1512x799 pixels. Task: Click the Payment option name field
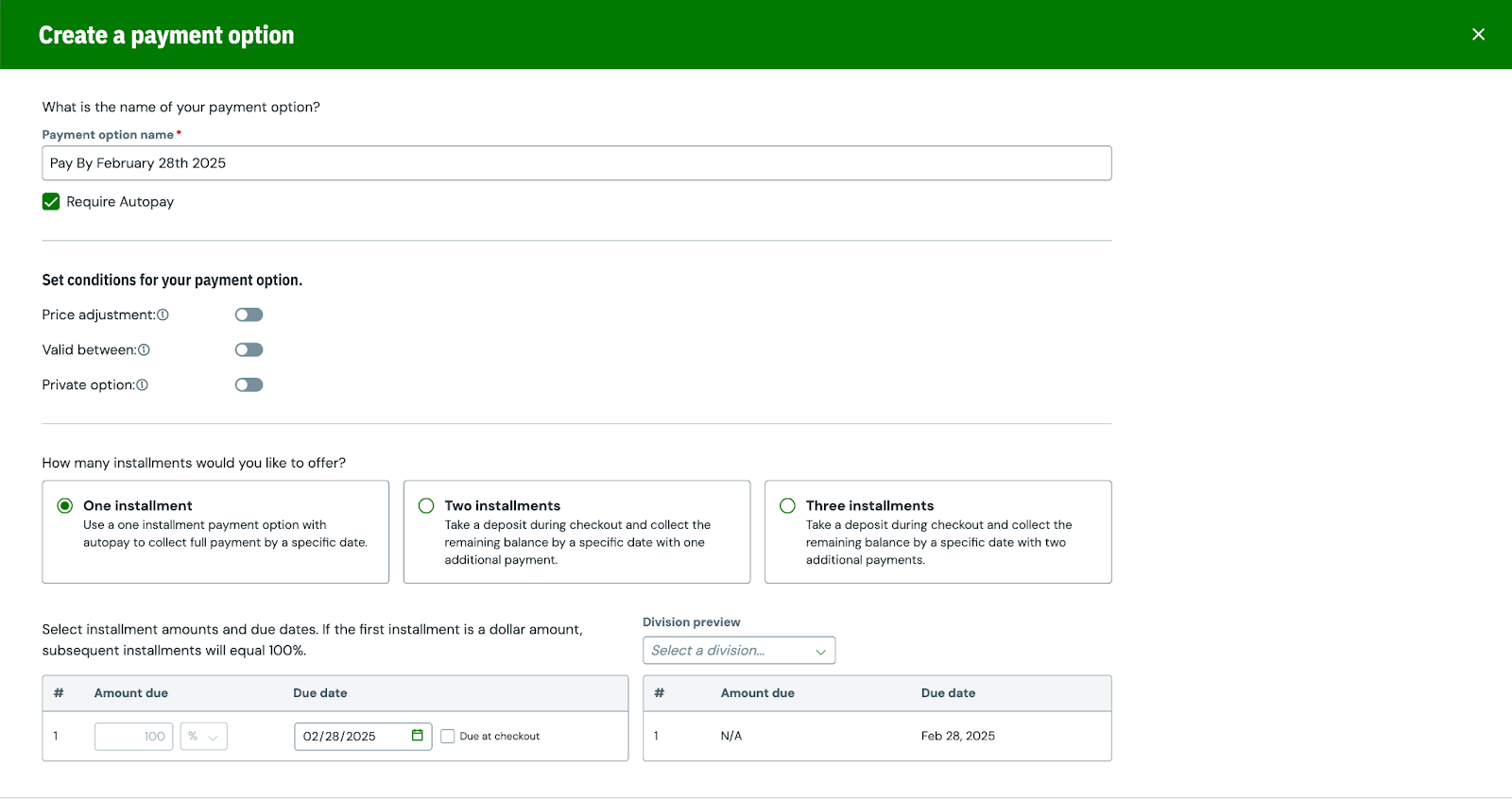tap(576, 163)
